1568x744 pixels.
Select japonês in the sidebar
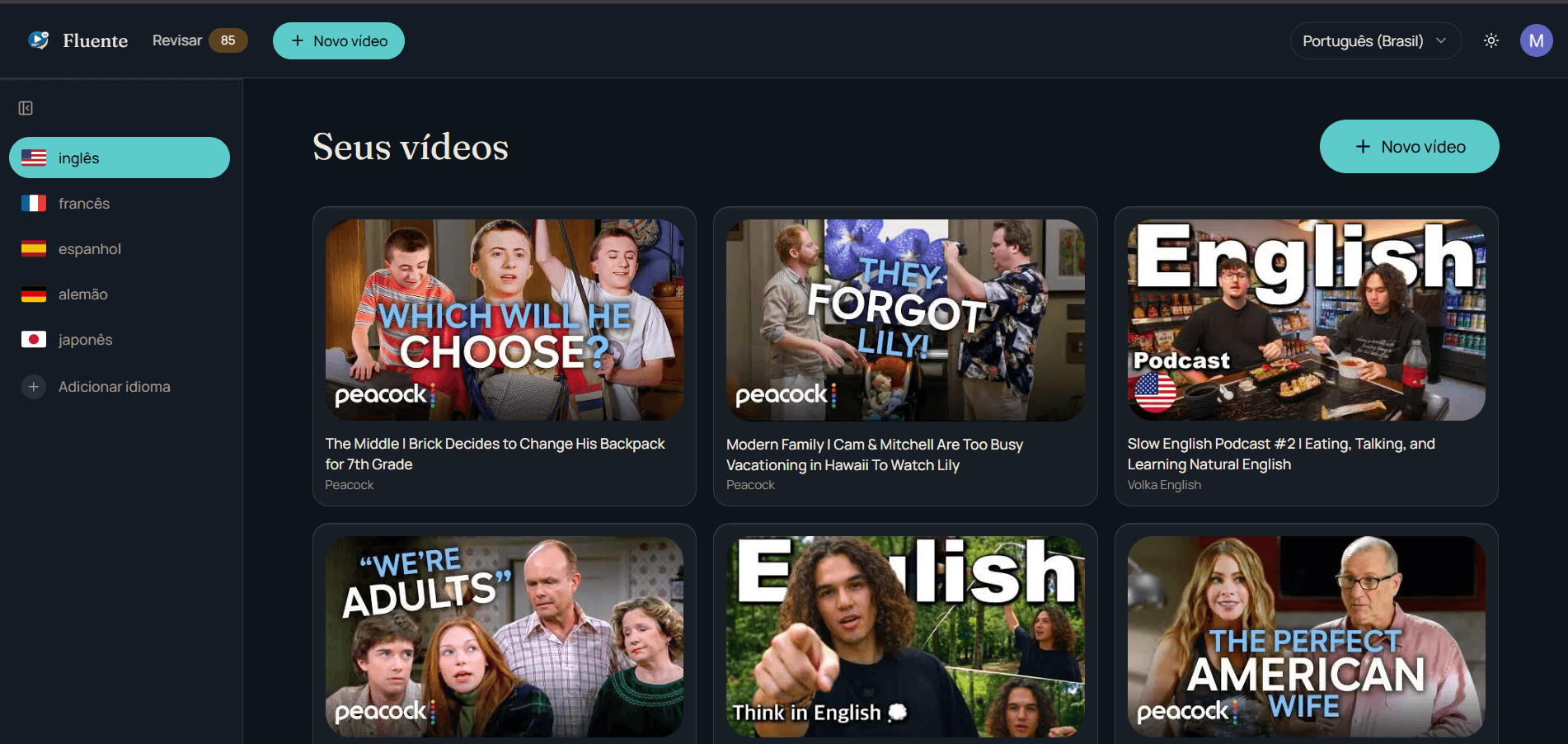click(120, 339)
